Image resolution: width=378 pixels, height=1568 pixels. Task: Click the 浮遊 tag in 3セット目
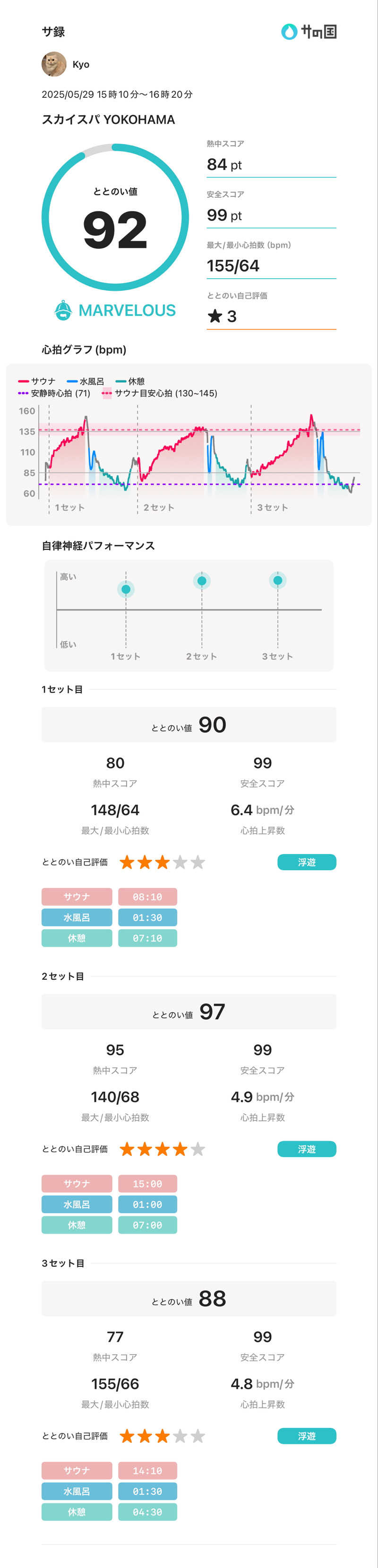click(307, 1436)
